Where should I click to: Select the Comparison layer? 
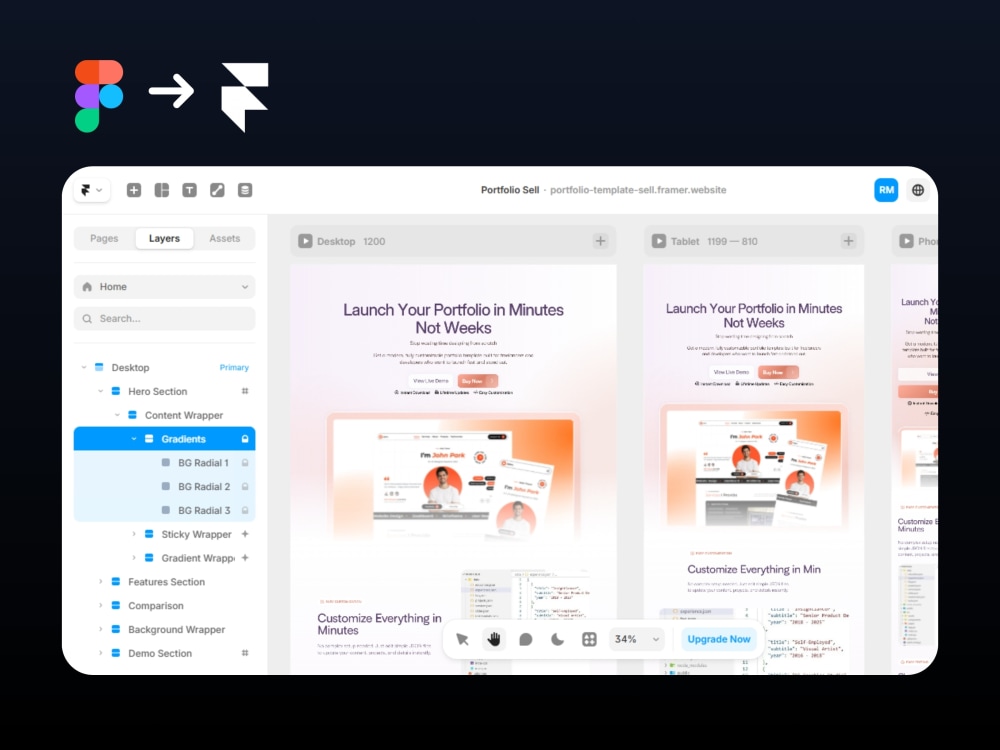(x=165, y=605)
